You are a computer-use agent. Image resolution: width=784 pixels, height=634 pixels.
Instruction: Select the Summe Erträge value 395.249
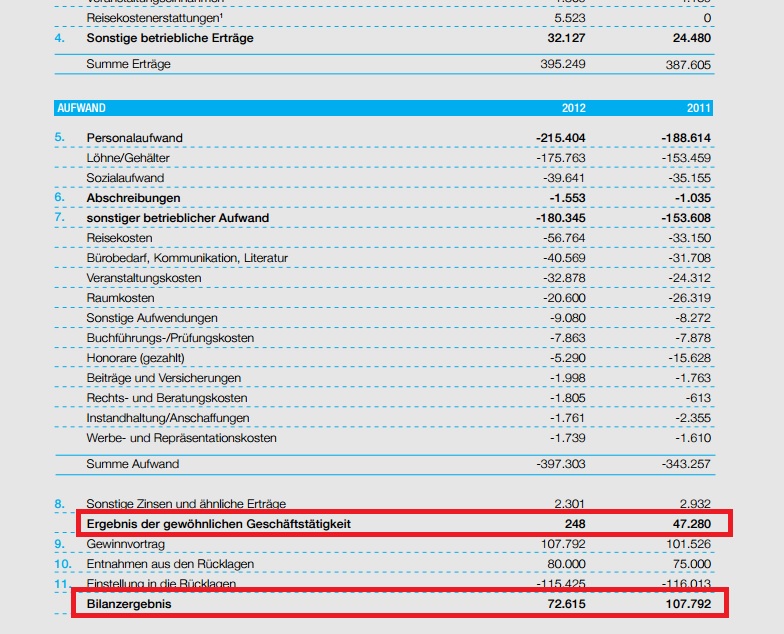click(562, 64)
